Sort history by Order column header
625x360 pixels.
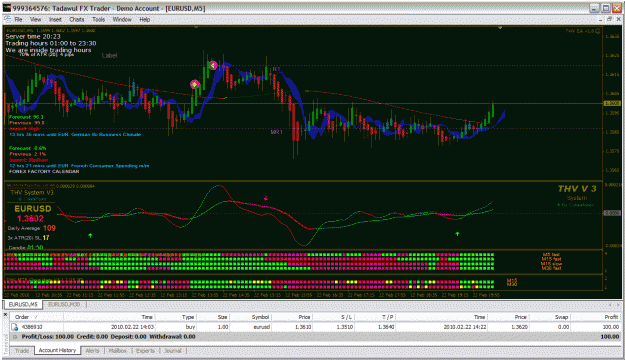click(36, 317)
